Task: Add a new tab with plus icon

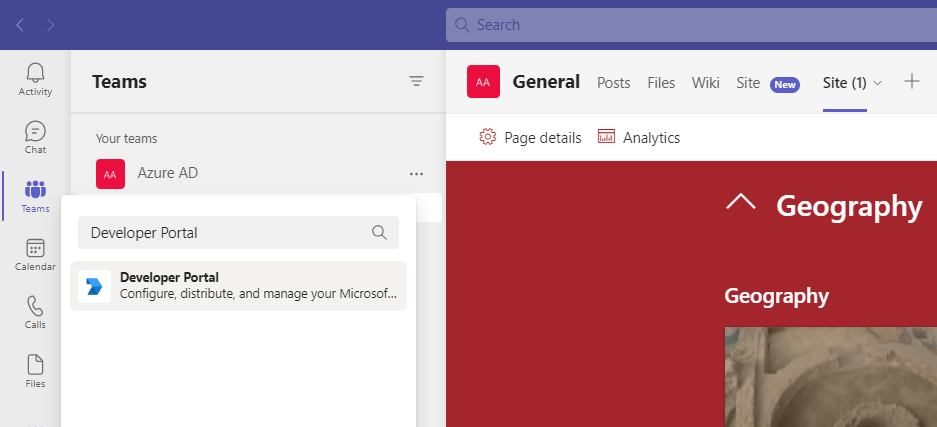Action: pos(911,82)
